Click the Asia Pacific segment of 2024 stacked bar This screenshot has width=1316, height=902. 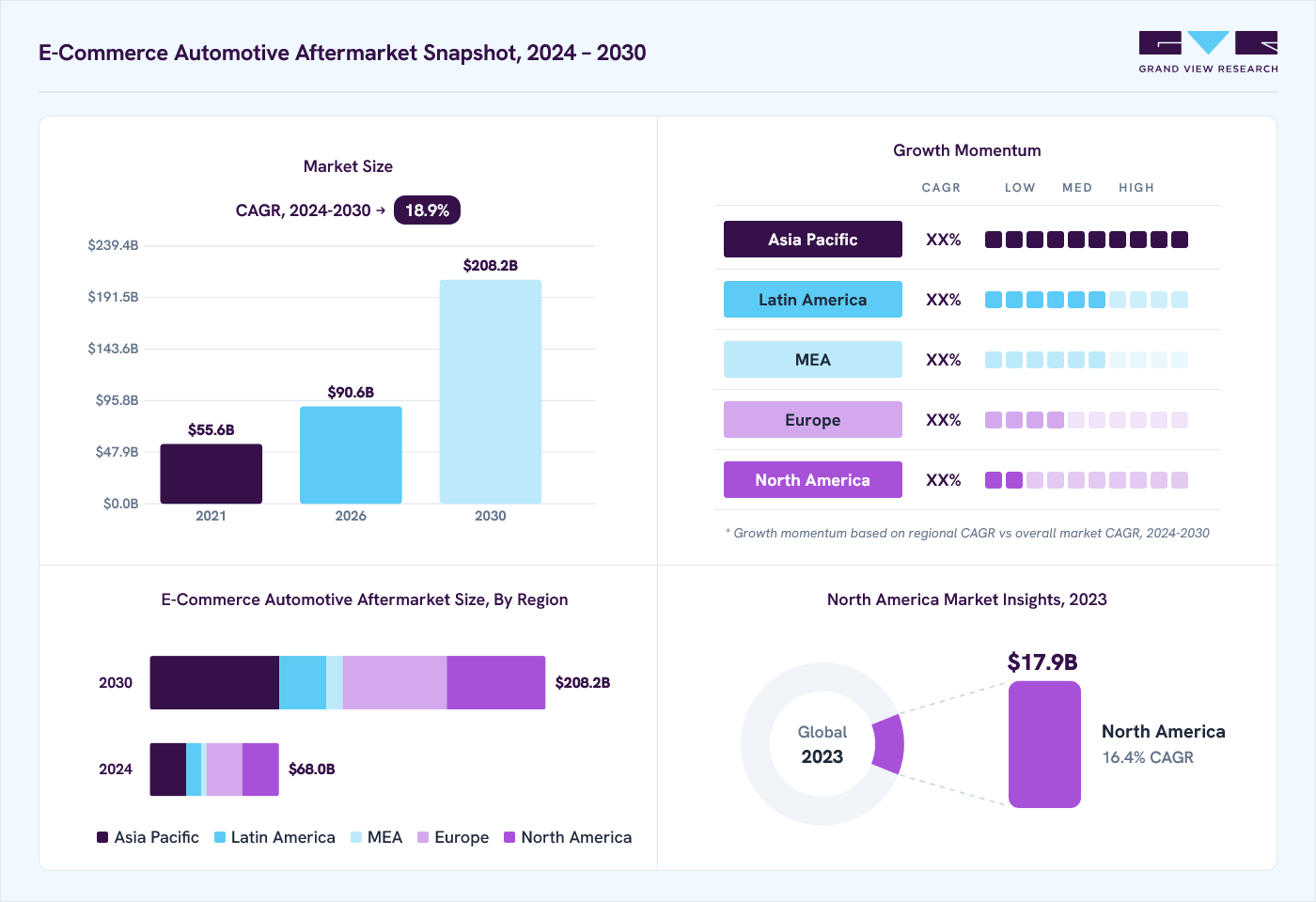(168, 770)
